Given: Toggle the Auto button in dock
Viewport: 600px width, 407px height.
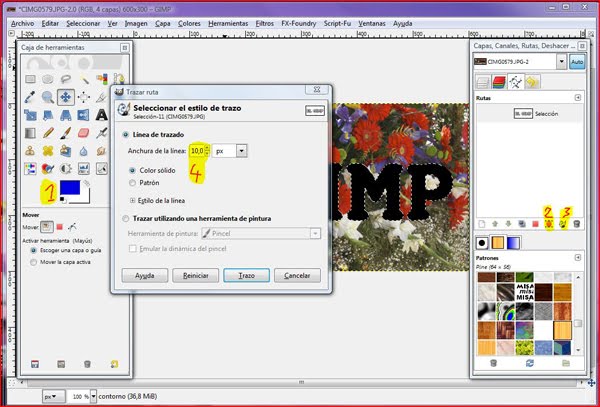Looking at the screenshot, I should (x=577, y=62).
